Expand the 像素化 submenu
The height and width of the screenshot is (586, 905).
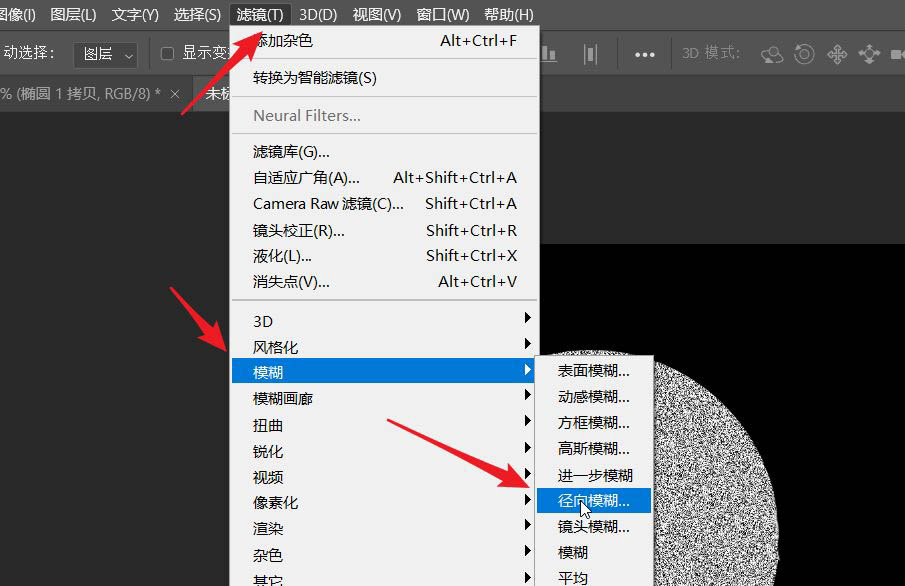[x=384, y=502]
